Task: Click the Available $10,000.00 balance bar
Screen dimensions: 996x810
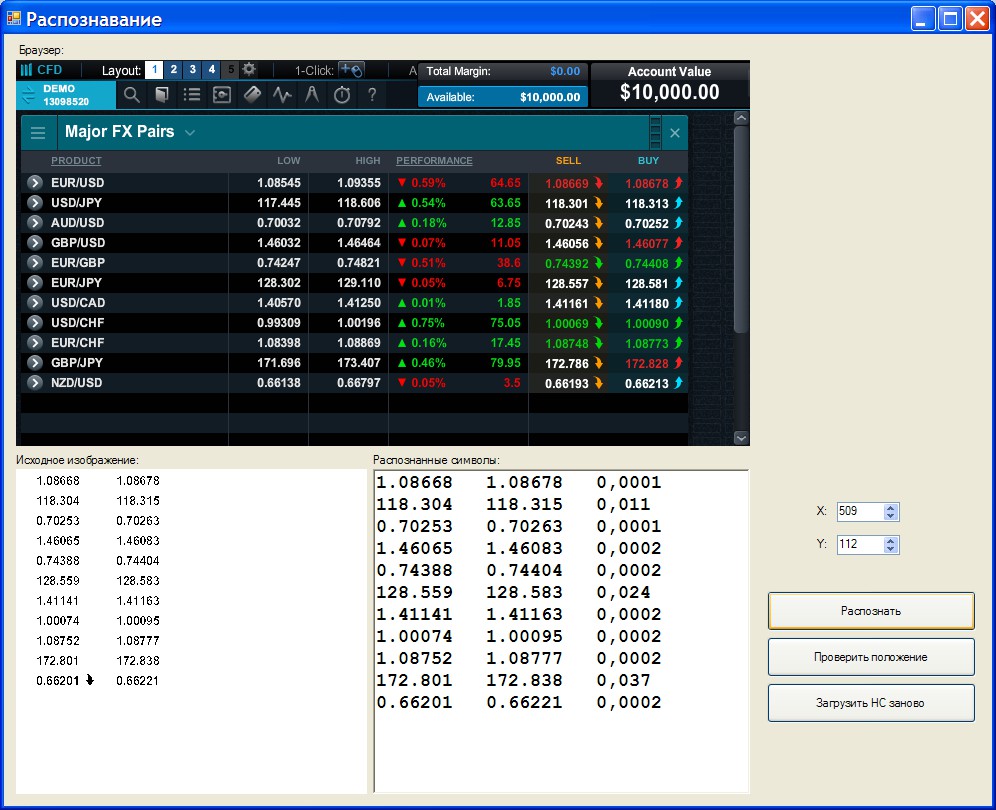Action: pos(503,97)
